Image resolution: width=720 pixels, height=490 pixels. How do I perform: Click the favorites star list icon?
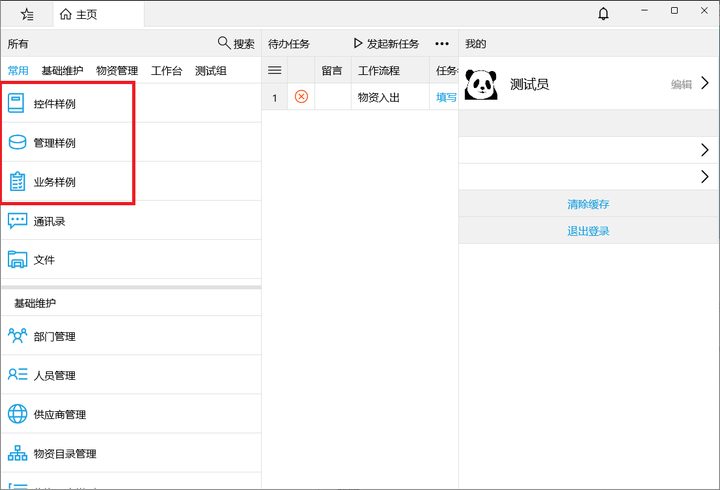(27, 14)
